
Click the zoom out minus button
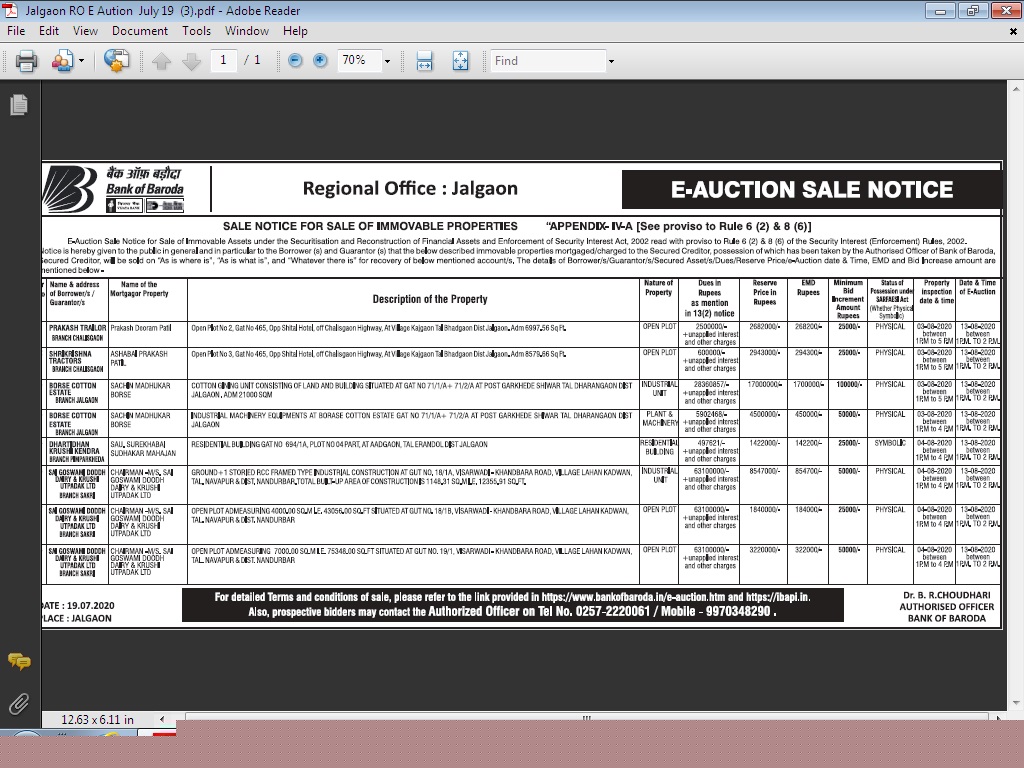295,61
